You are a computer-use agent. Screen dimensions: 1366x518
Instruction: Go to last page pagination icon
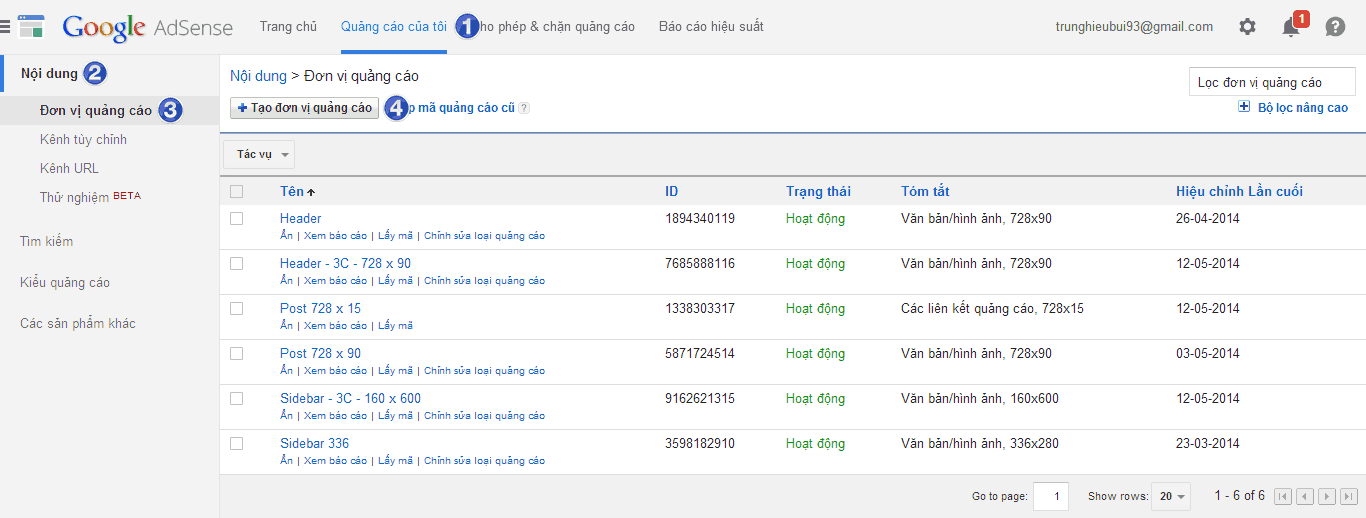pyautogui.click(x=1349, y=496)
